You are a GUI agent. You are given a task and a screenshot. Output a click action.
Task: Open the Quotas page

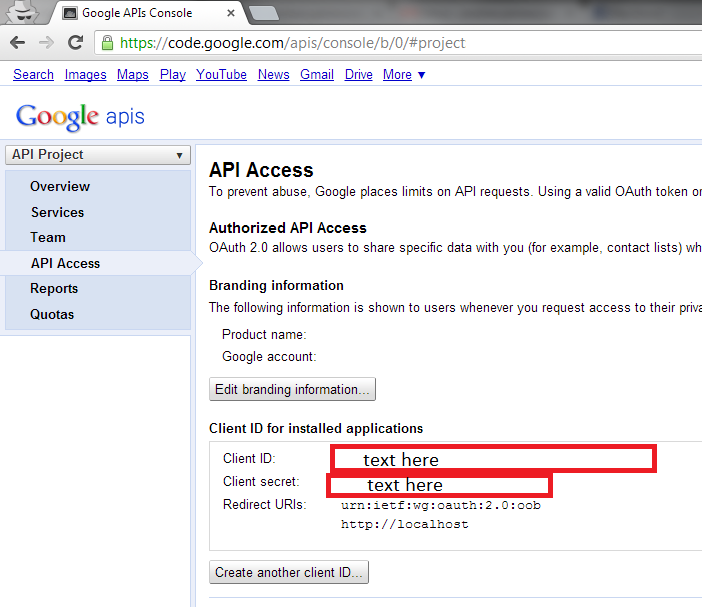pyautogui.click(x=52, y=315)
